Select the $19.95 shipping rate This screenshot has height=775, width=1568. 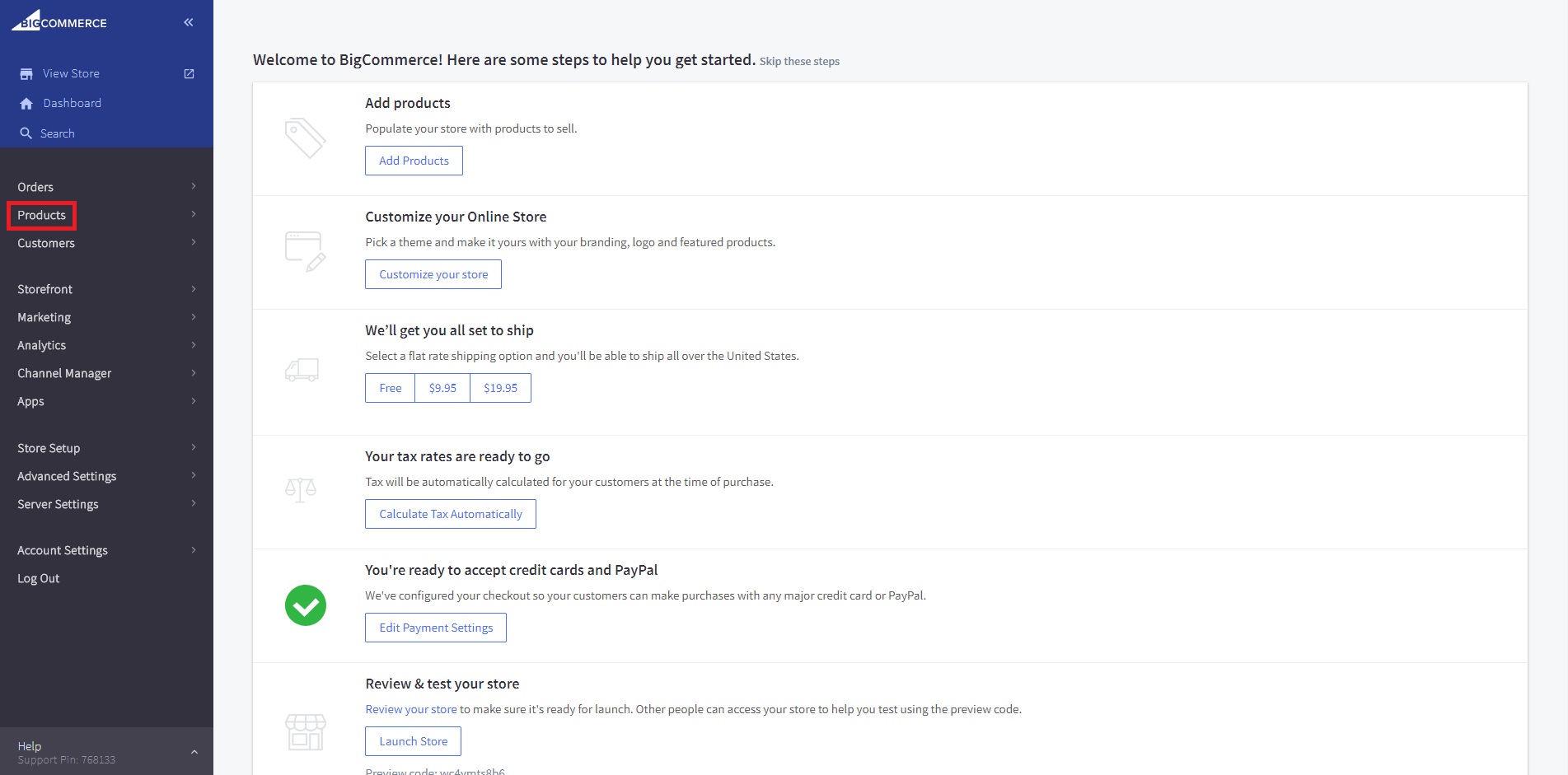501,388
